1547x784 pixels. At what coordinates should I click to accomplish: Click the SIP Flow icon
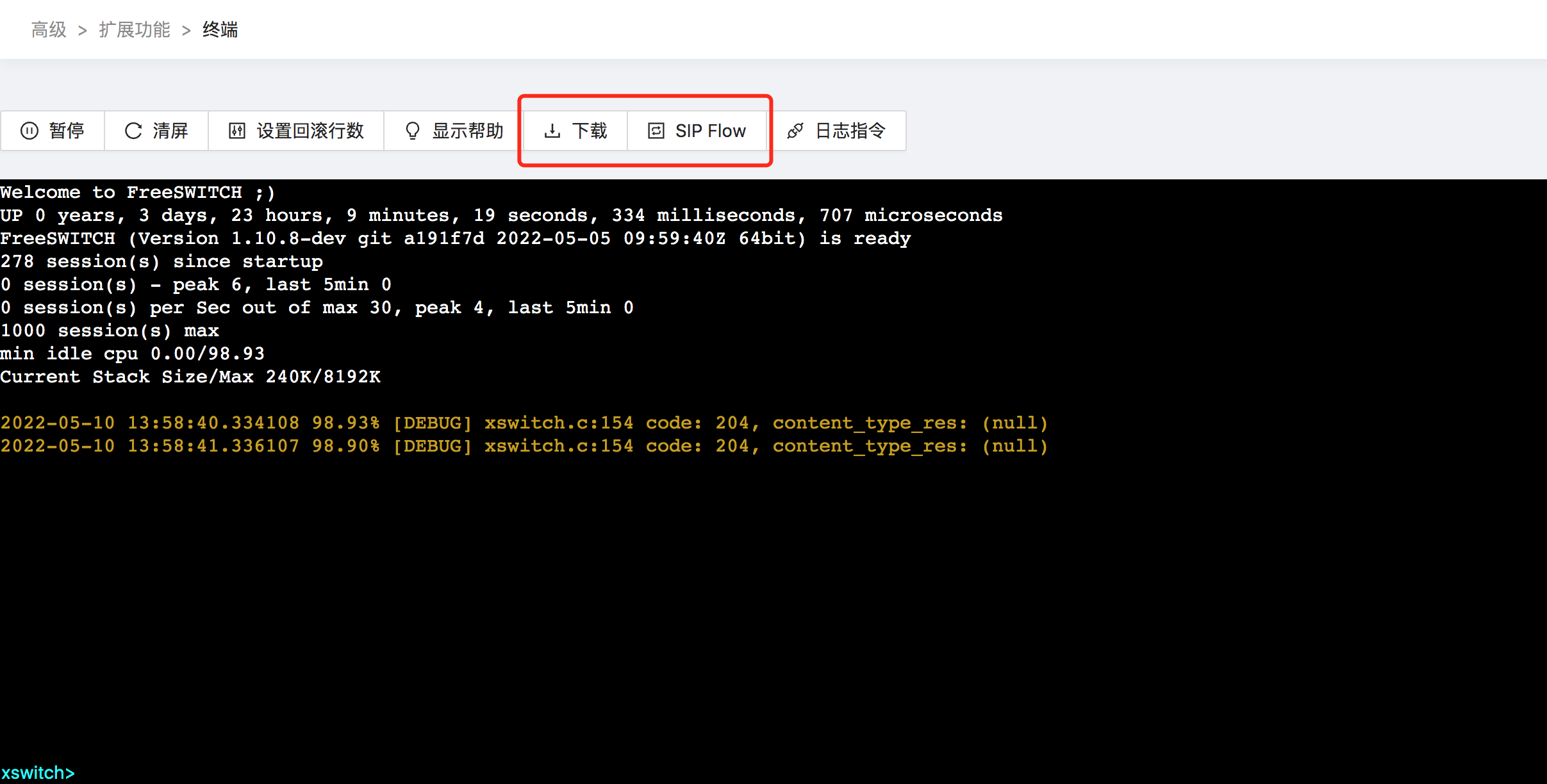click(x=656, y=131)
